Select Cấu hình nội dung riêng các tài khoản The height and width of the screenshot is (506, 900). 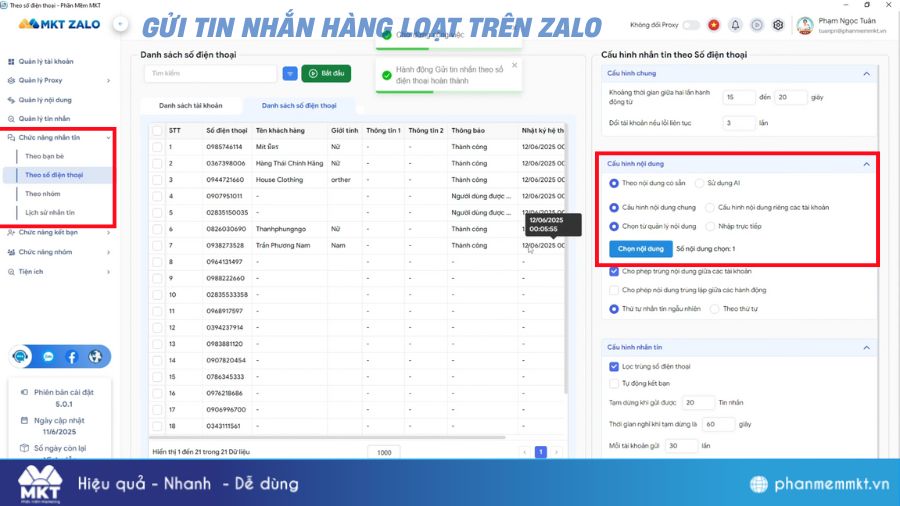point(710,208)
